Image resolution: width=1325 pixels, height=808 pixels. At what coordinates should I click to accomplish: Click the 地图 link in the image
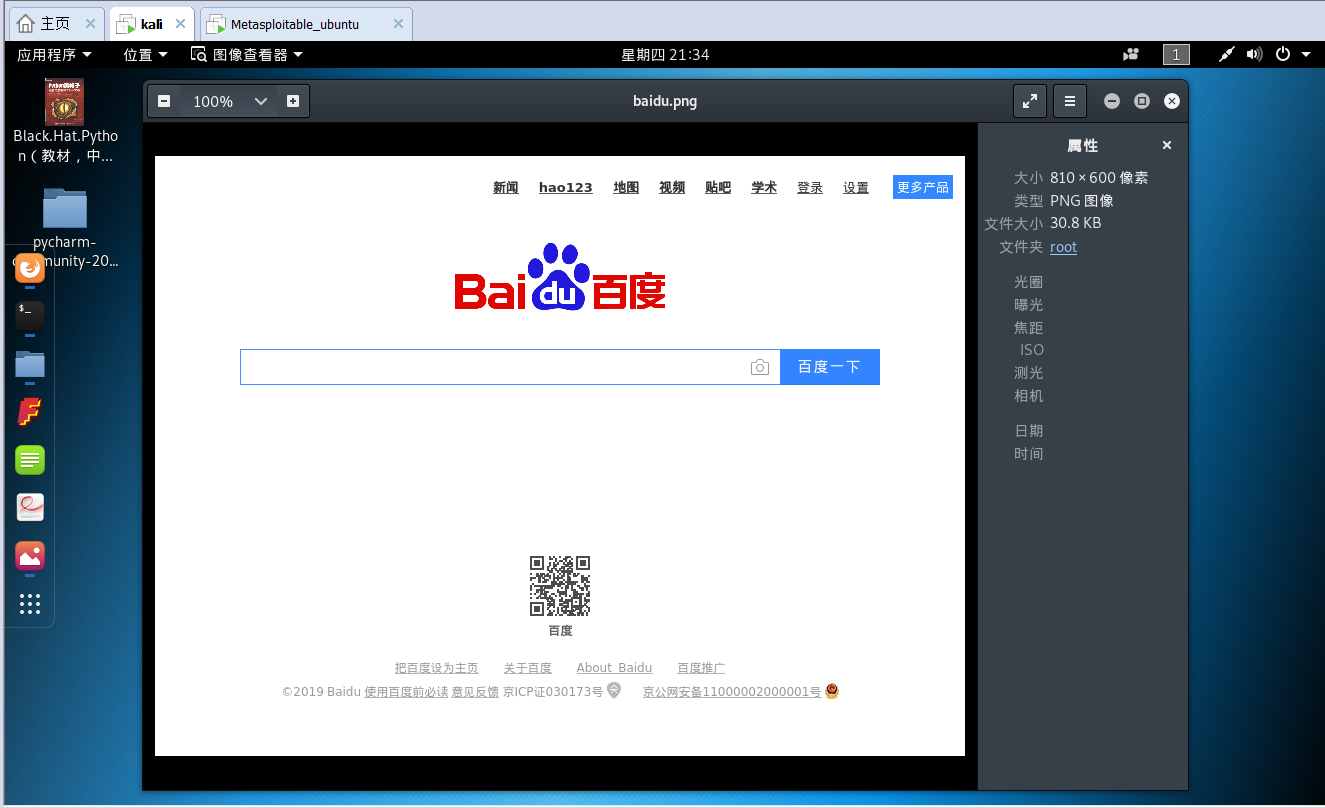(x=626, y=187)
